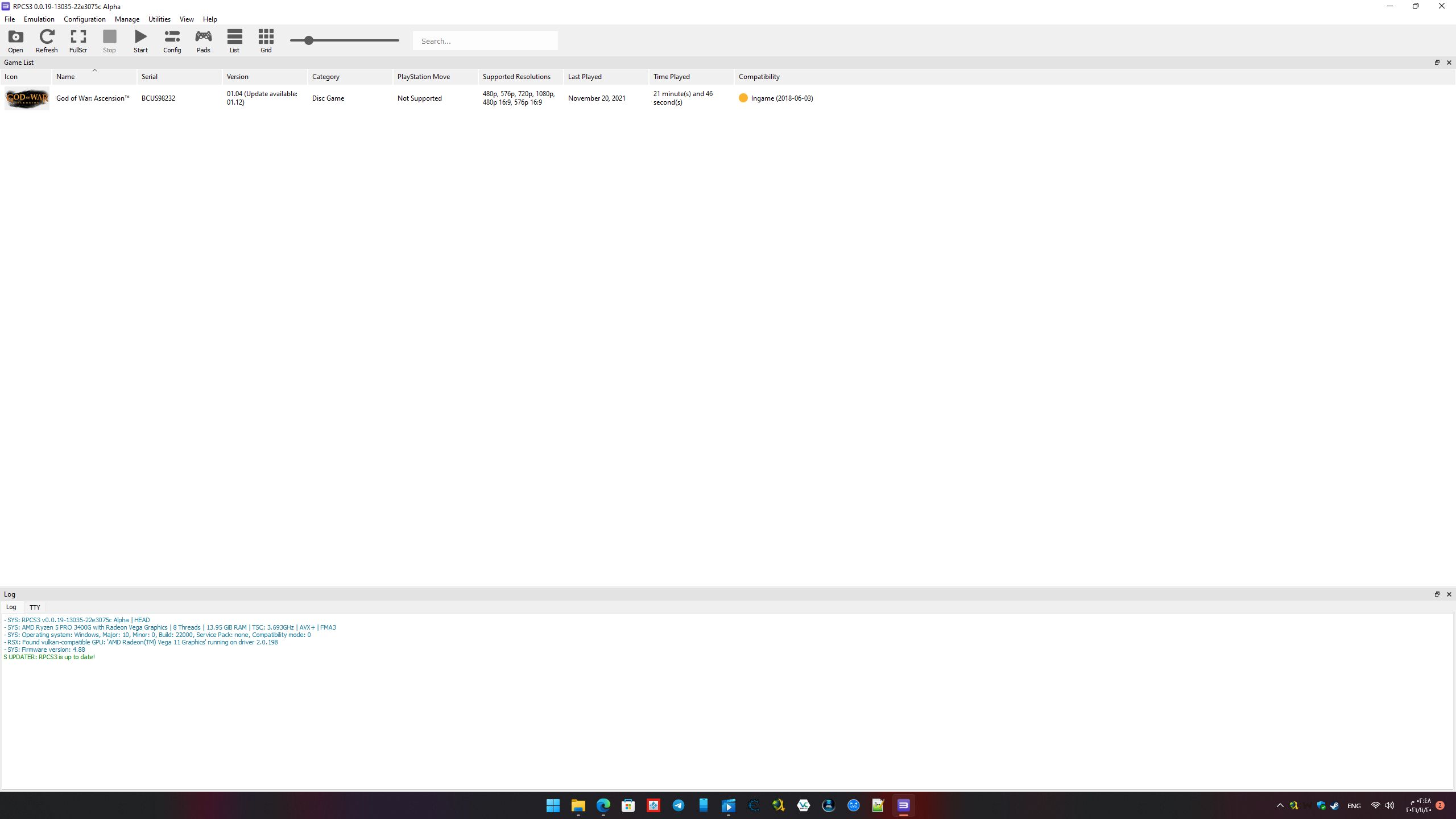
Task: Toggle FullScr fullscreen mode icon
Action: tap(78, 41)
